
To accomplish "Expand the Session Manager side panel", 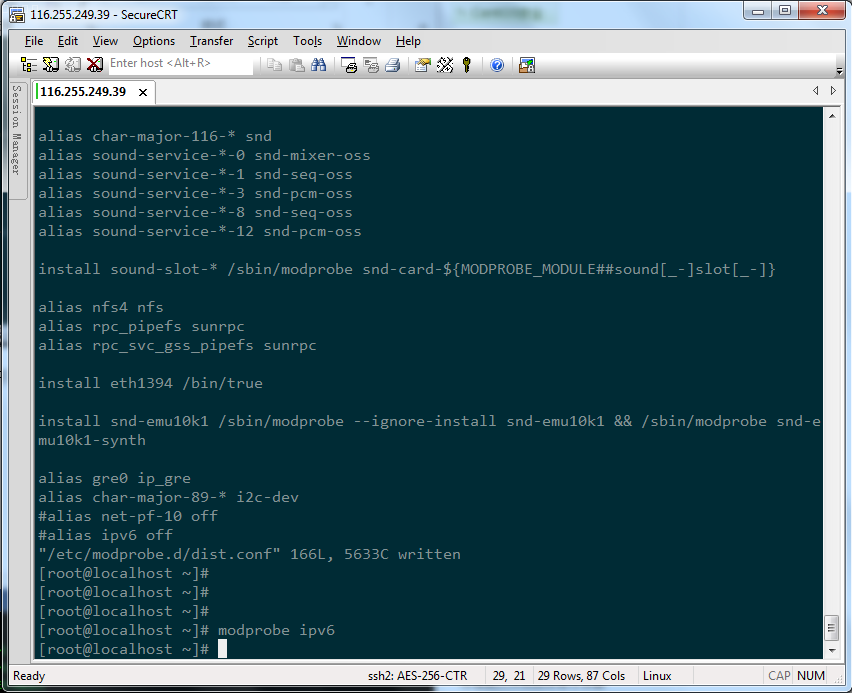I will (17, 130).
